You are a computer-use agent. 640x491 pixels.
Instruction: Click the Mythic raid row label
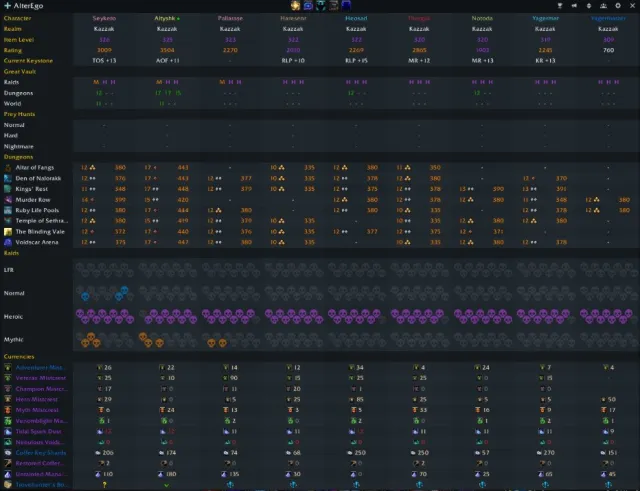[x=13, y=339]
